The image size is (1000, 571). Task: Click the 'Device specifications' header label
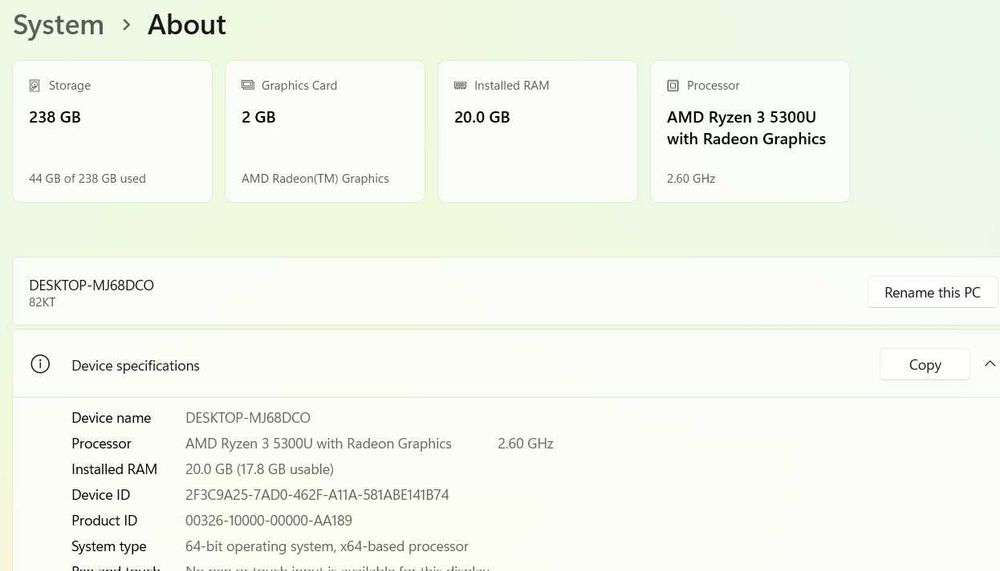[x=135, y=366]
